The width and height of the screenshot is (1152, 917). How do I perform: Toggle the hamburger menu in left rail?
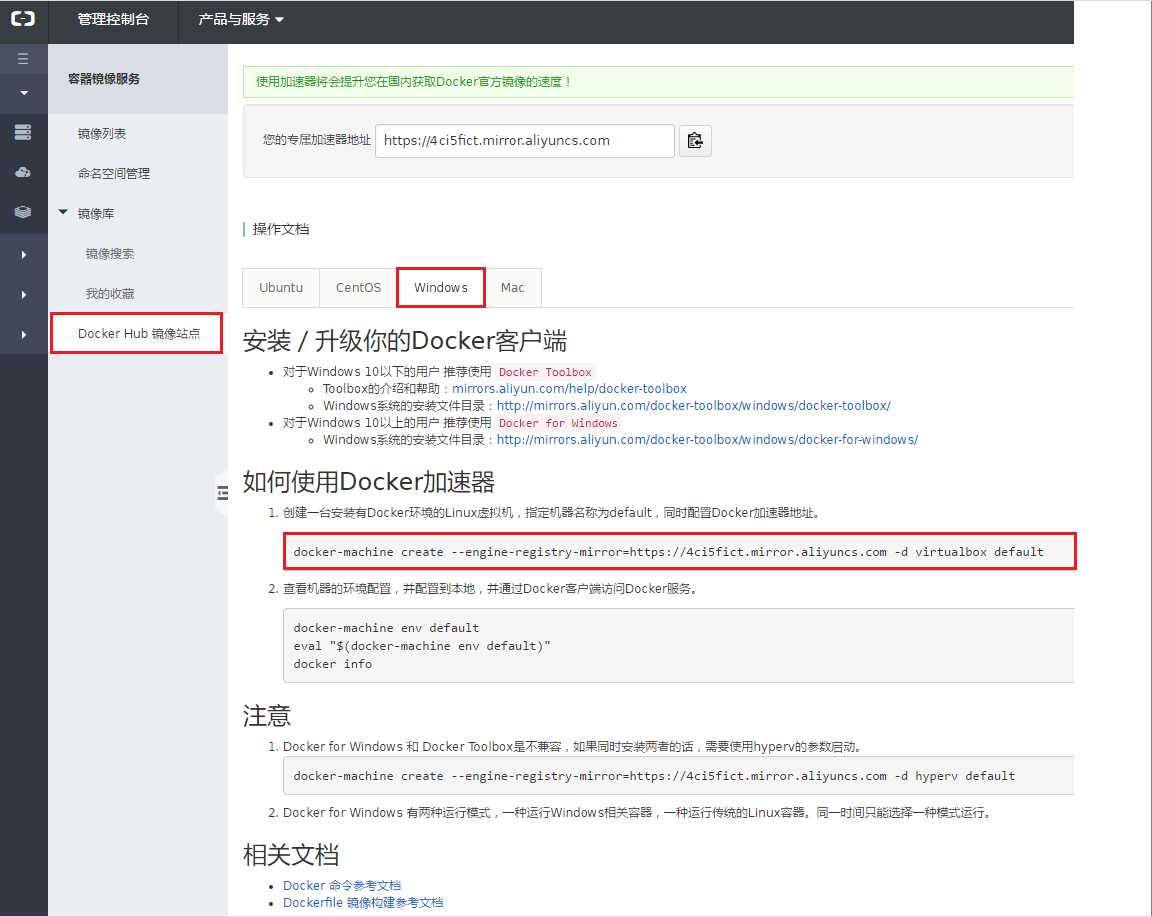24,59
